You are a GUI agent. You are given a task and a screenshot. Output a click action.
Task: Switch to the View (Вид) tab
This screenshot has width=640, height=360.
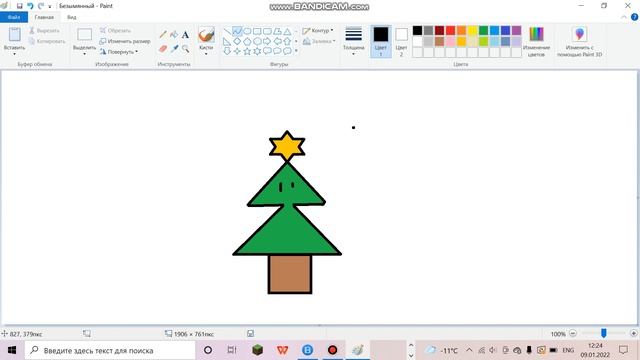pyautogui.click(x=71, y=17)
